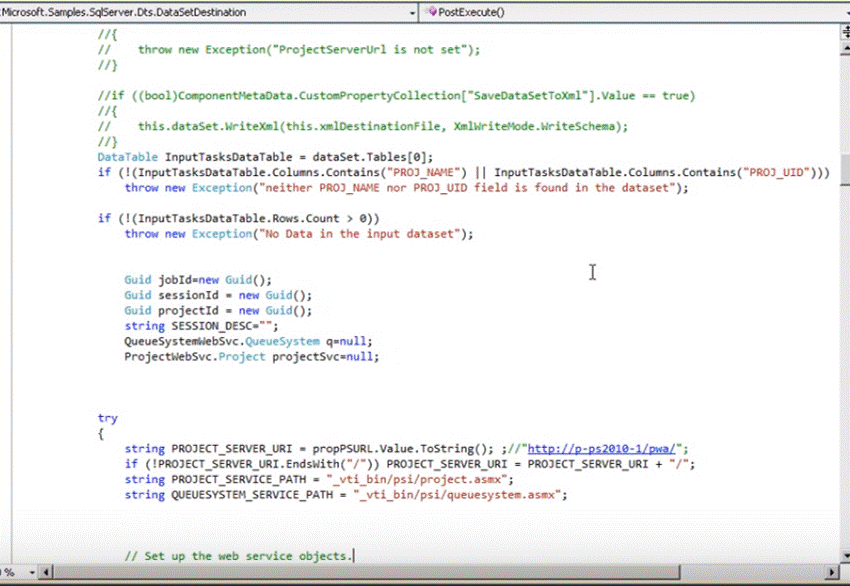This screenshot has height=586, width=850.
Task: Click "XmlWriteMode.WriteSchema" in the comment
Action: tap(535, 126)
